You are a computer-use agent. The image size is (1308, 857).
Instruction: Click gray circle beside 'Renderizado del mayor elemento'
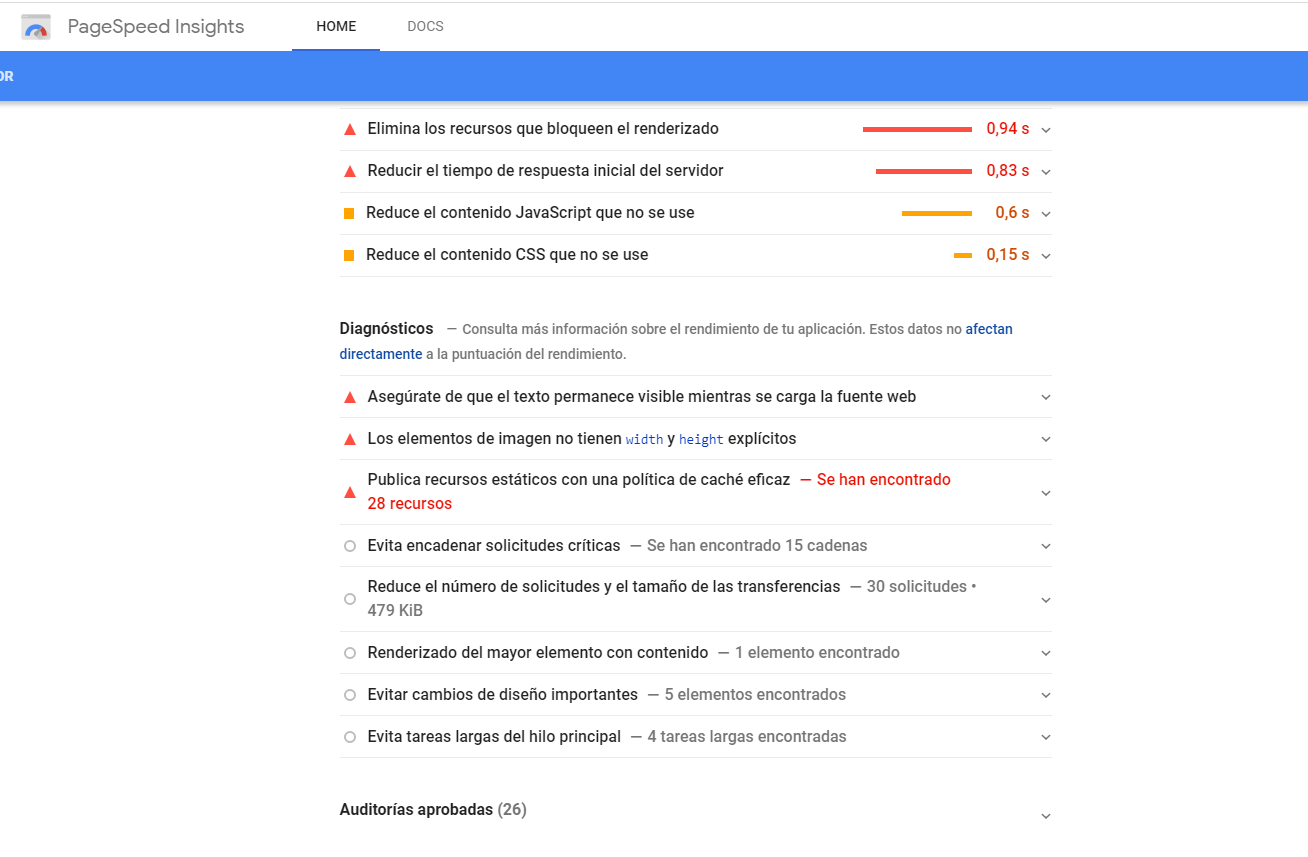[x=350, y=653]
